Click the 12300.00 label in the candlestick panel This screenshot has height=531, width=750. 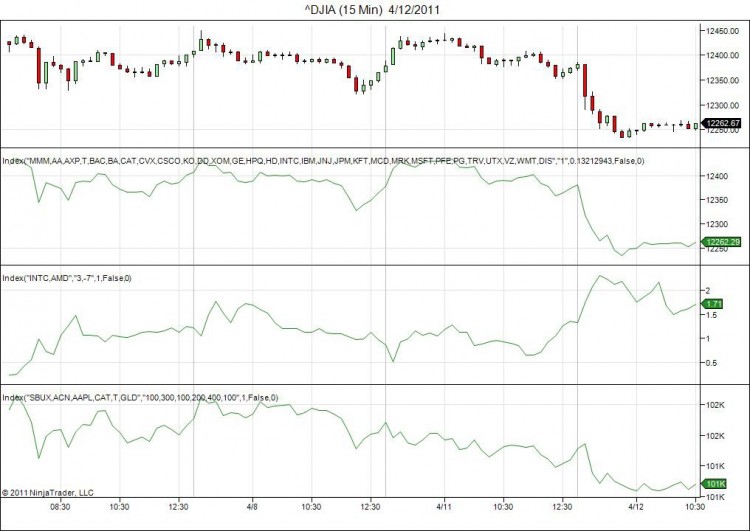(722, 105)
